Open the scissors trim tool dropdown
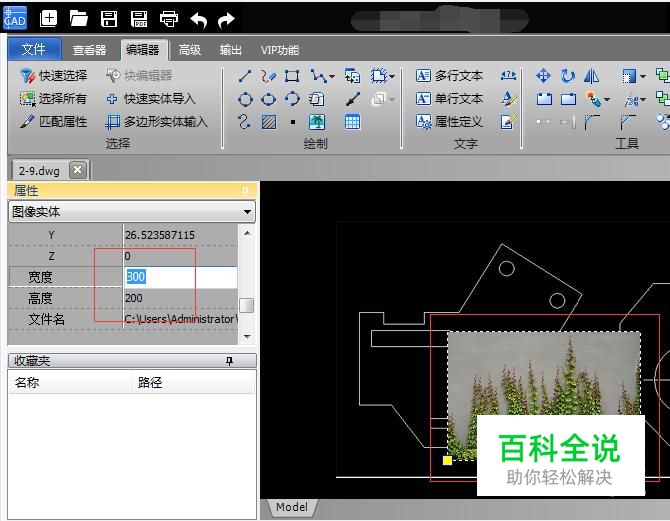The height and width of the screenshot is (521, 670). (x=643, y=100)
